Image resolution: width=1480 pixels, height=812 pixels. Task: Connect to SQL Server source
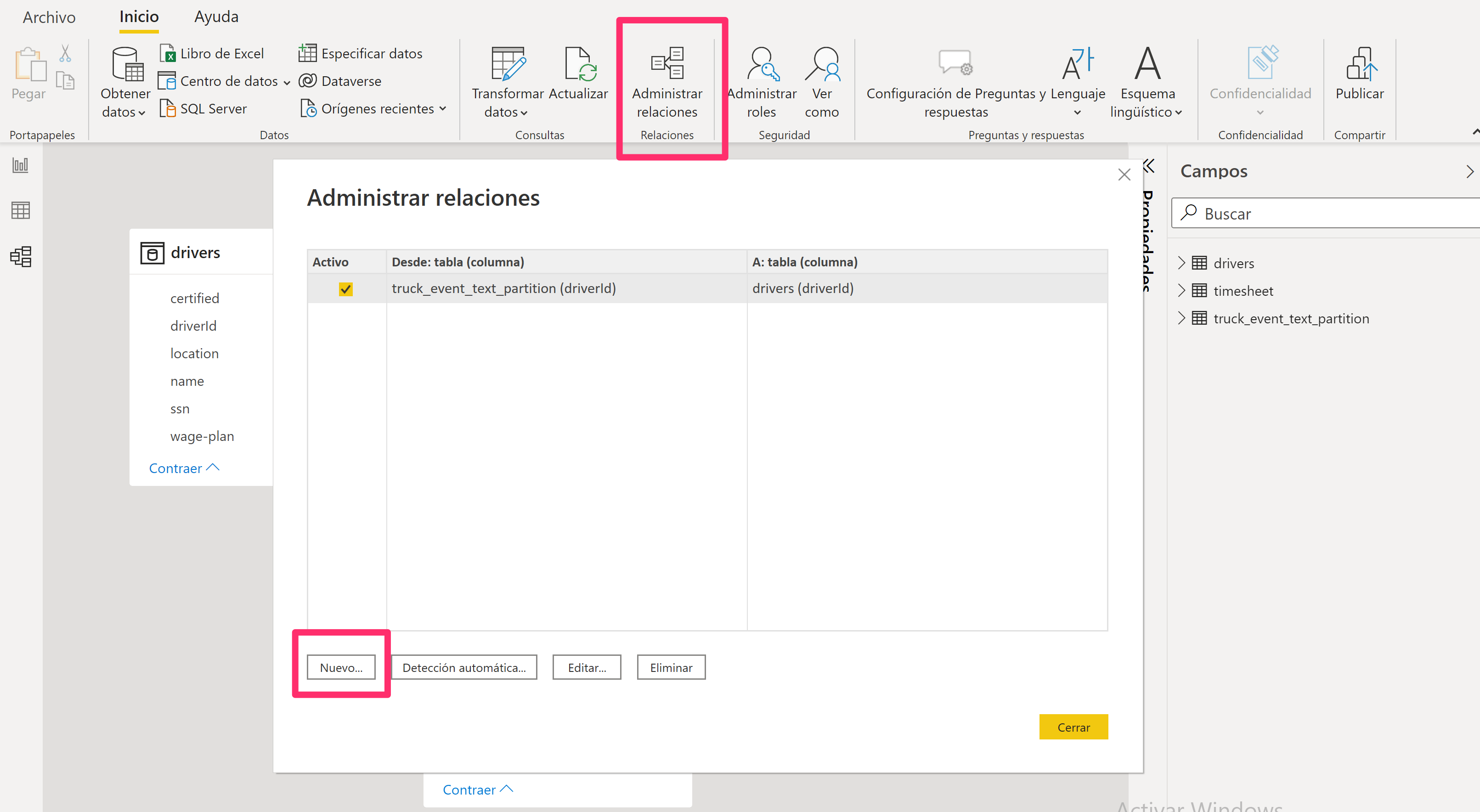203,108
